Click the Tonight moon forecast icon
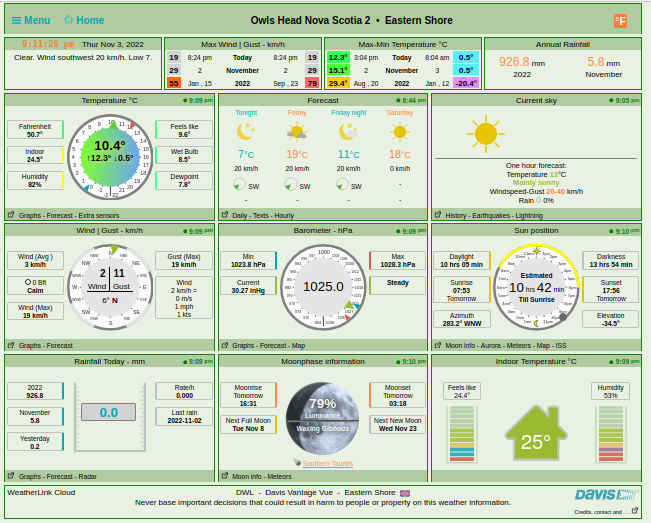651x523 pixels. [246, 132]
